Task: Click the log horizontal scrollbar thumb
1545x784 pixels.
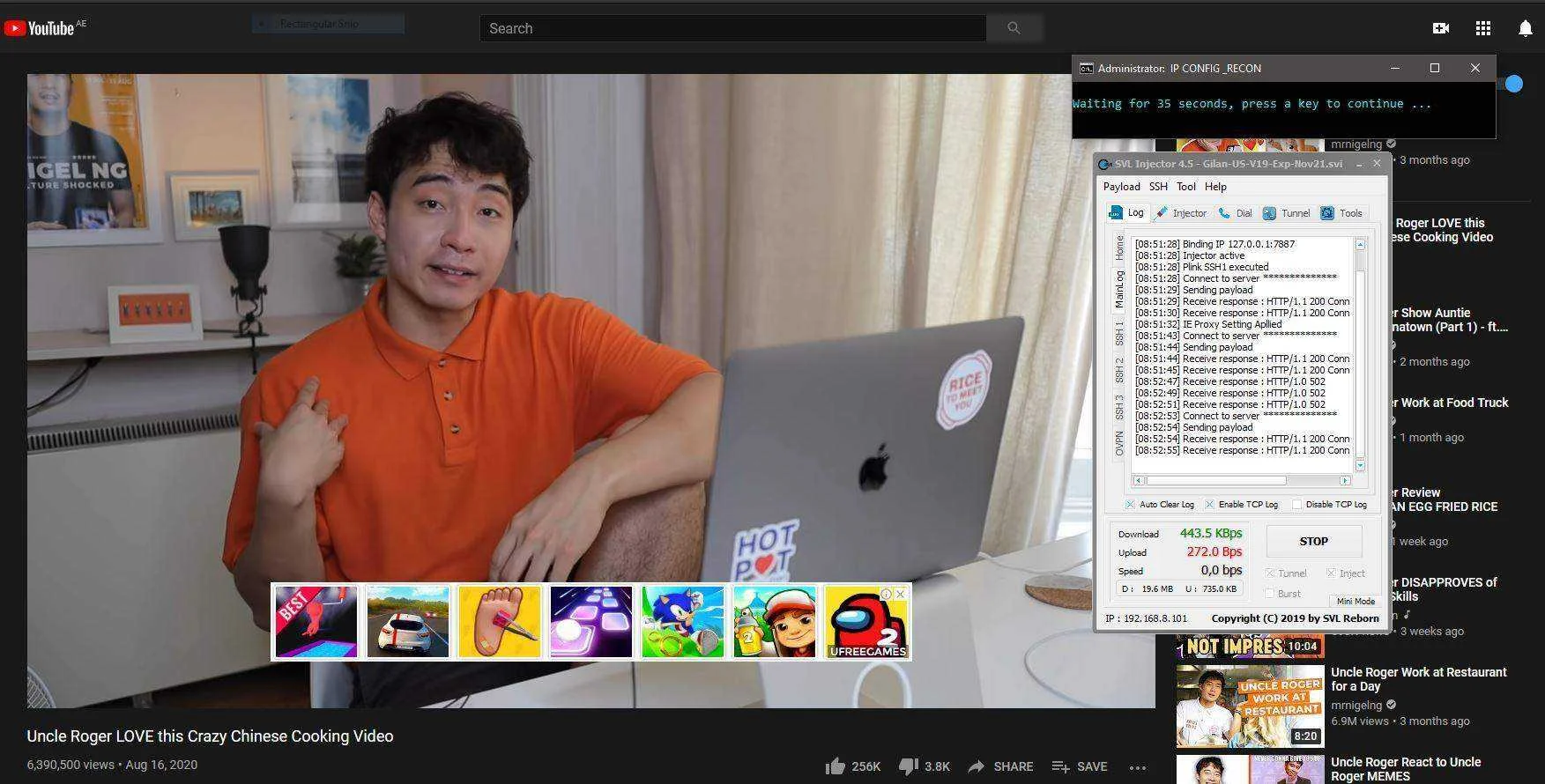Action: pos(1215,481)
